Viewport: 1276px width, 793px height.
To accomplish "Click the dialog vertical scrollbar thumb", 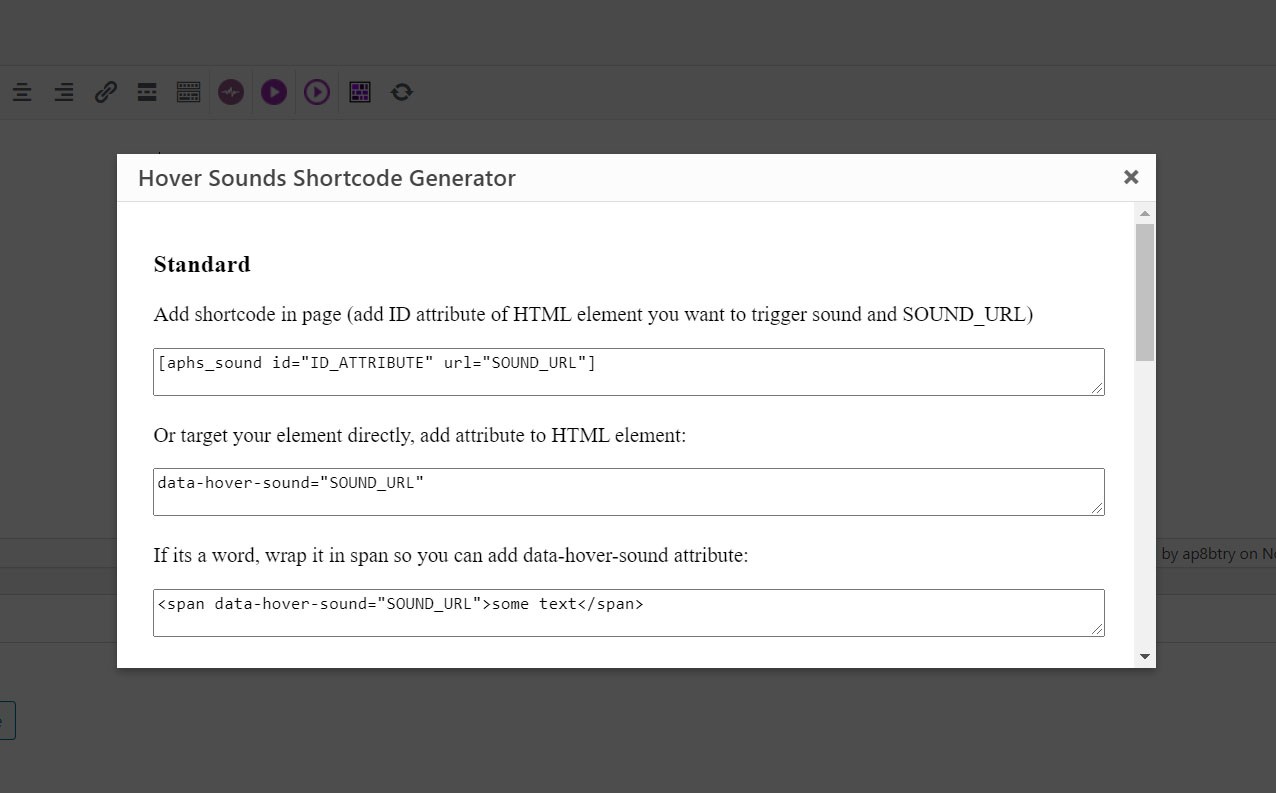I will pos(1145,291).
